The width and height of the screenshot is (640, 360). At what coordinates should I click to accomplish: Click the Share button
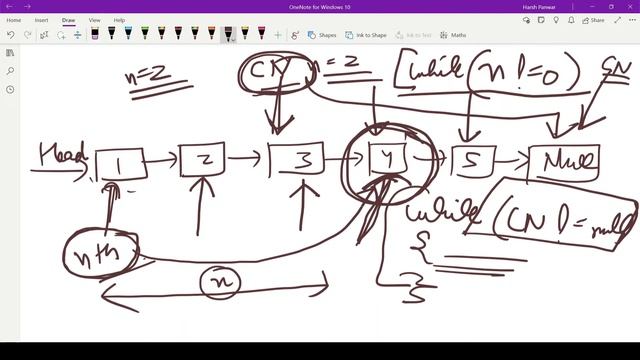click(593, 20)
